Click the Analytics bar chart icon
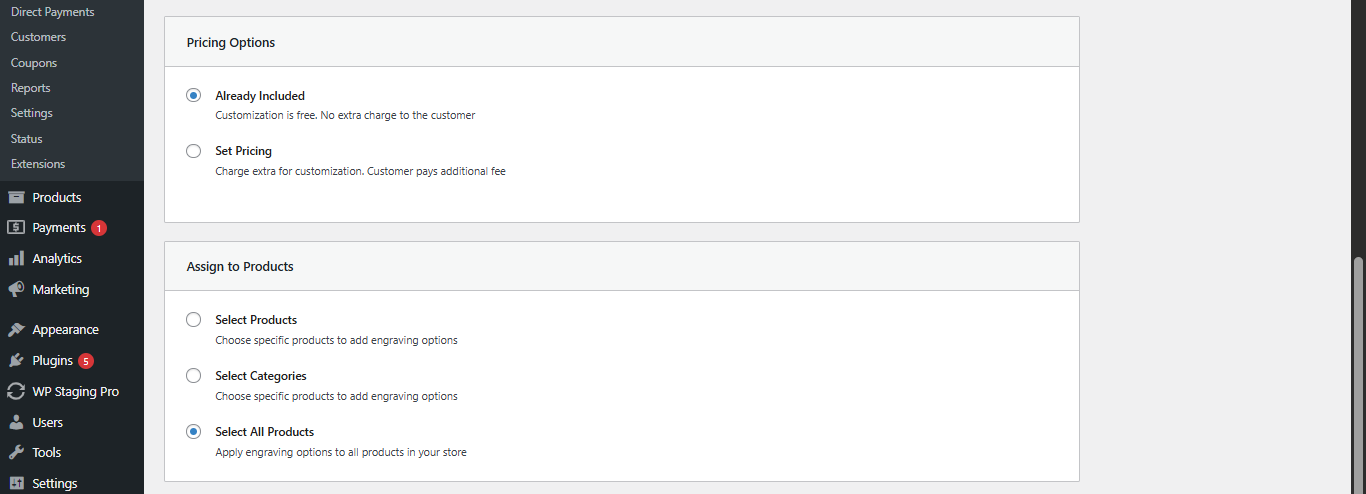Viewport: 1366px width, 494px height. tap(16, 258)
